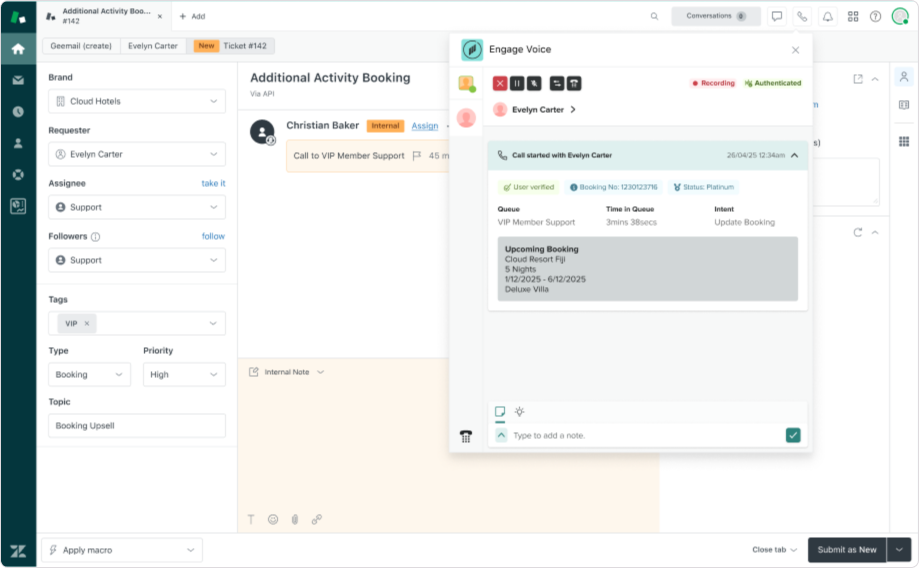The height and width of the screenshot is (568, 919).
Task: Open the knowledge book icon on the right
Action: click(x=904, y=105)
